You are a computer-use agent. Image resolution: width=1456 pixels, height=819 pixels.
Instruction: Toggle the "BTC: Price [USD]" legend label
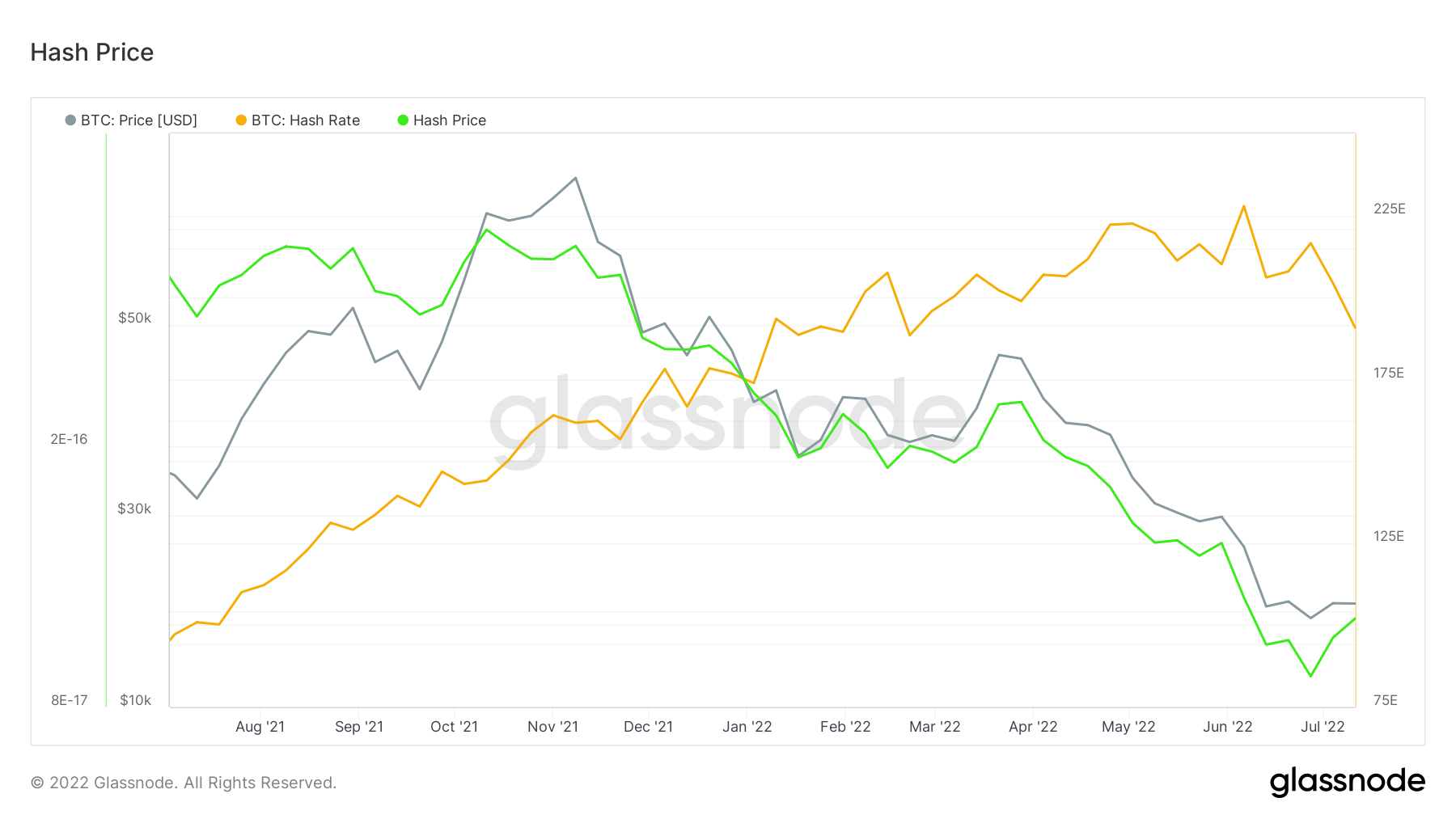point(139,120)
